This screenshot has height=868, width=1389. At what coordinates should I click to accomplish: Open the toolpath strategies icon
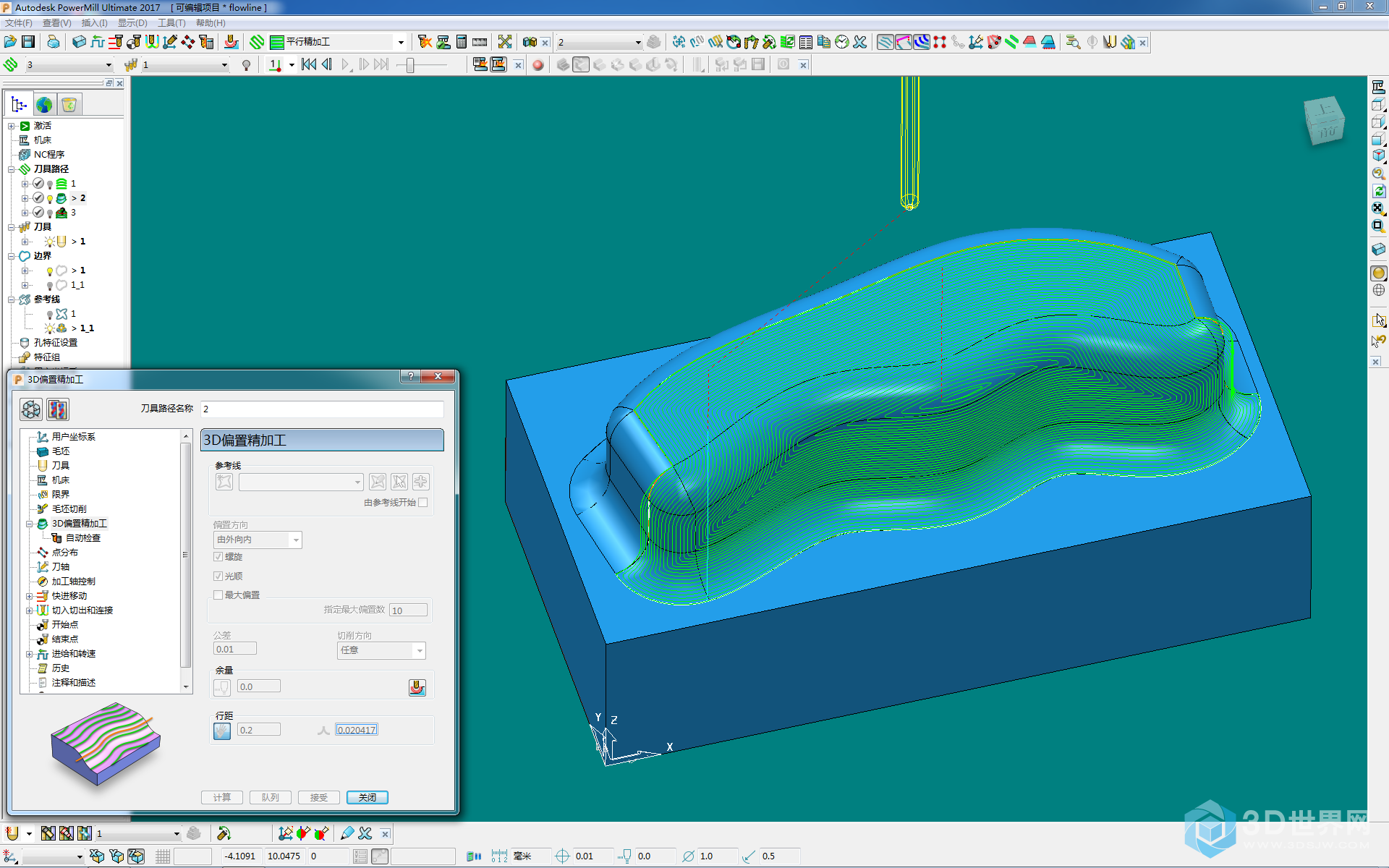point(257,42)
